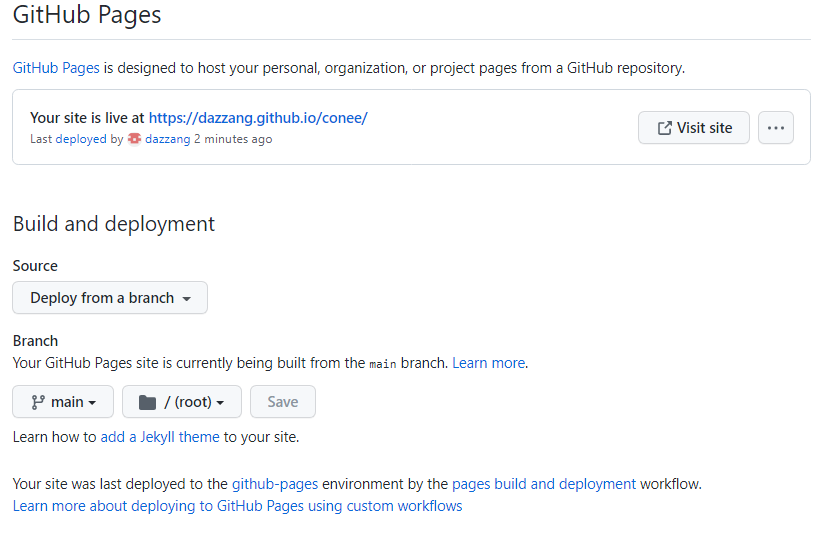Screen dimensions: 825x540
Task: Click the Learn more link about branches
Action: [x=489, y=363]
